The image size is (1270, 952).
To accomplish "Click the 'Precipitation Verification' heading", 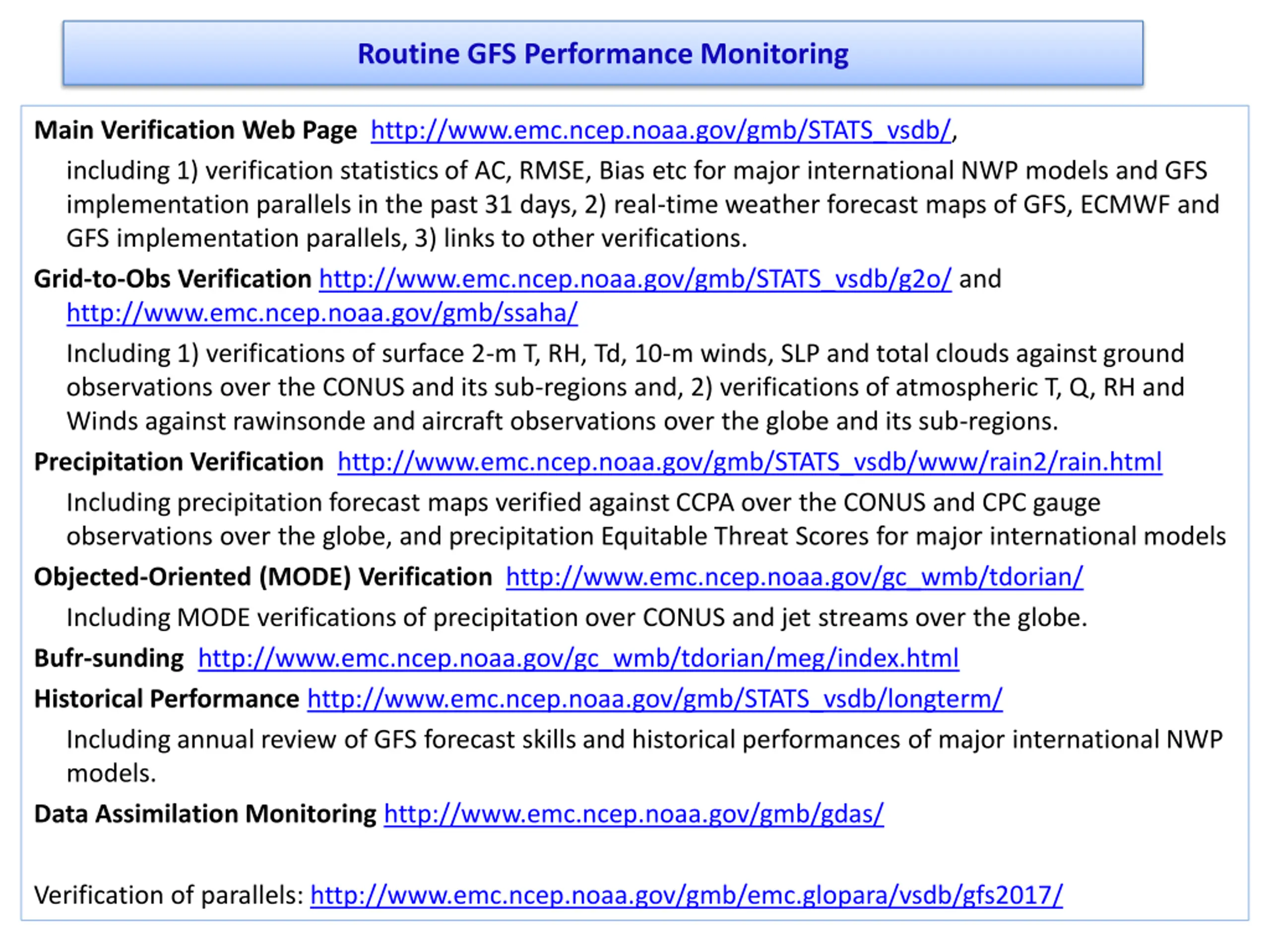I will click(x=179, y=462).
